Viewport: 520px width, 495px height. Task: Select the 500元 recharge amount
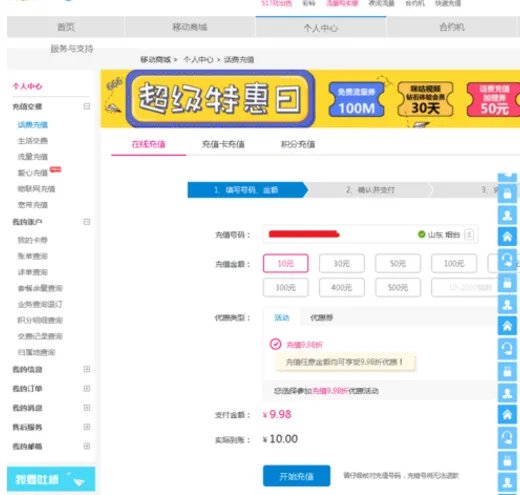coord(398,287)
